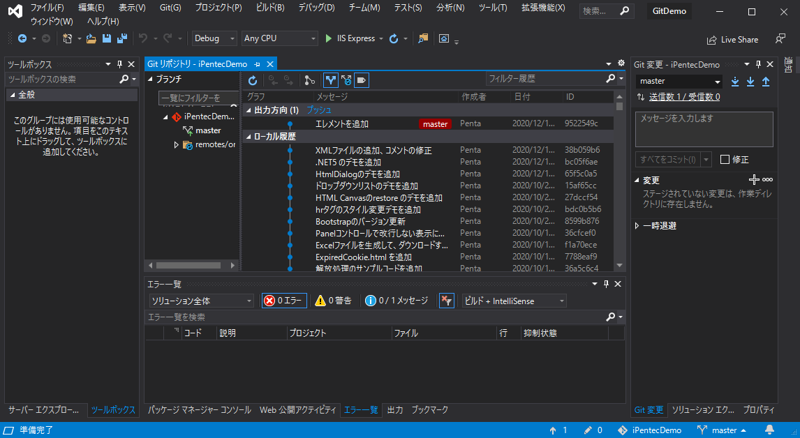Click the browser refresh icon beside IIS Express
The image size is (800, 438).
pos(393,39)
